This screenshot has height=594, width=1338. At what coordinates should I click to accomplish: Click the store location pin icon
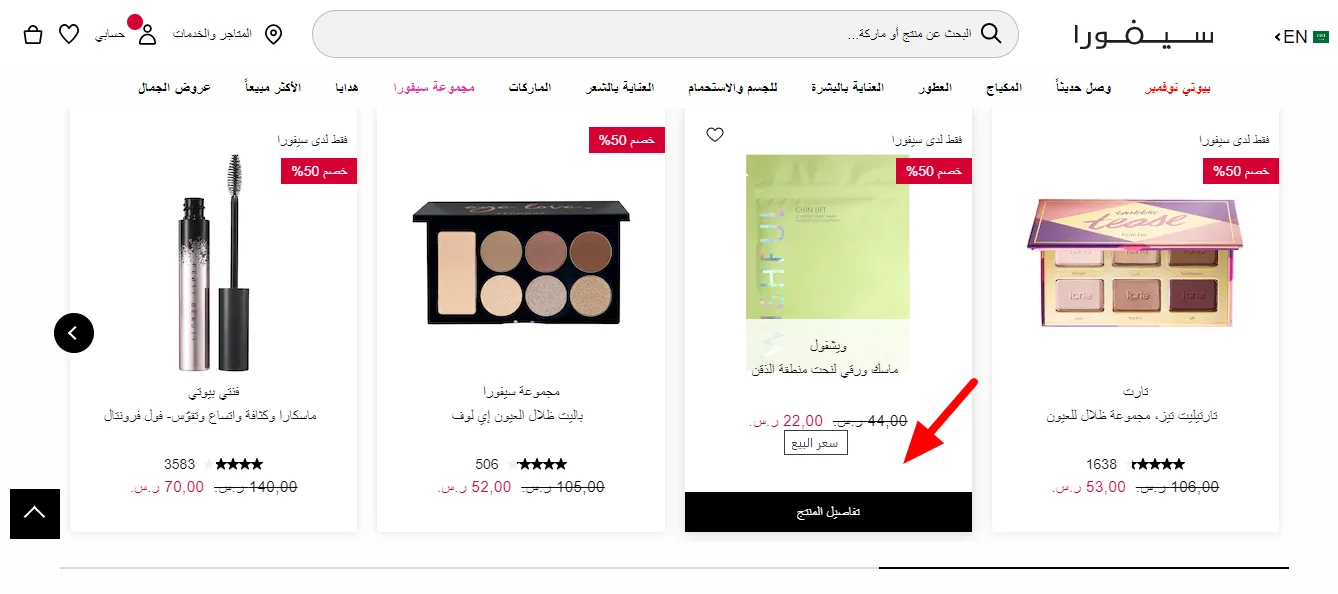pos(273,34)
